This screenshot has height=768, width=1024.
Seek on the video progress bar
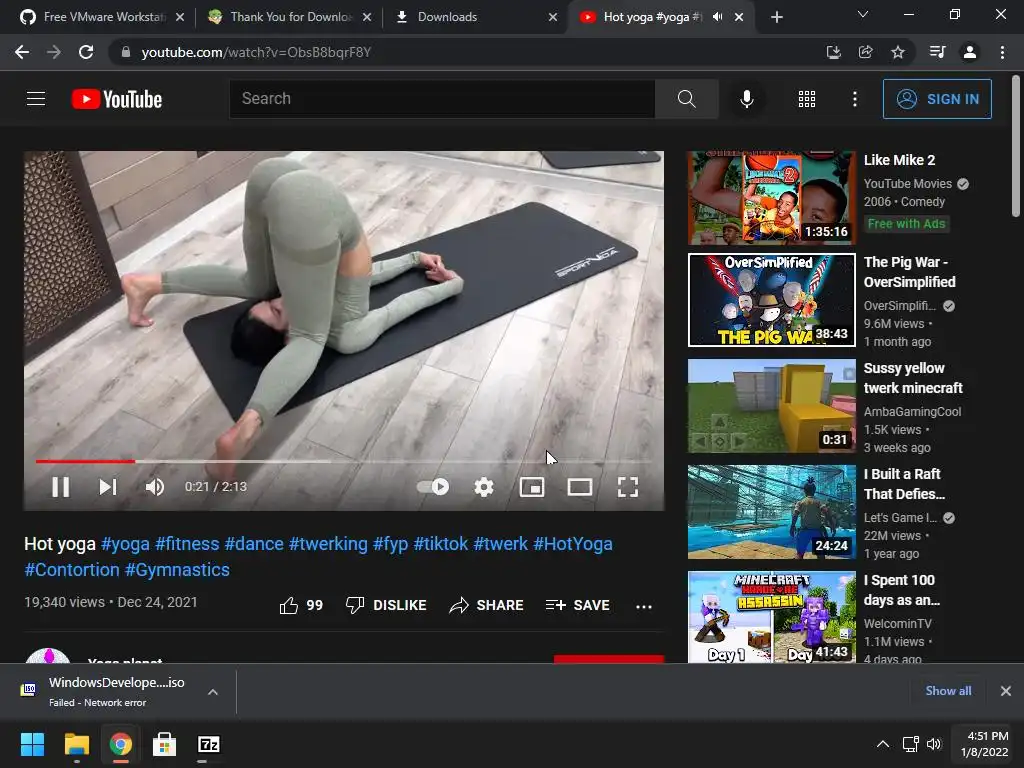pyautogui.click(x=344, y=461)
